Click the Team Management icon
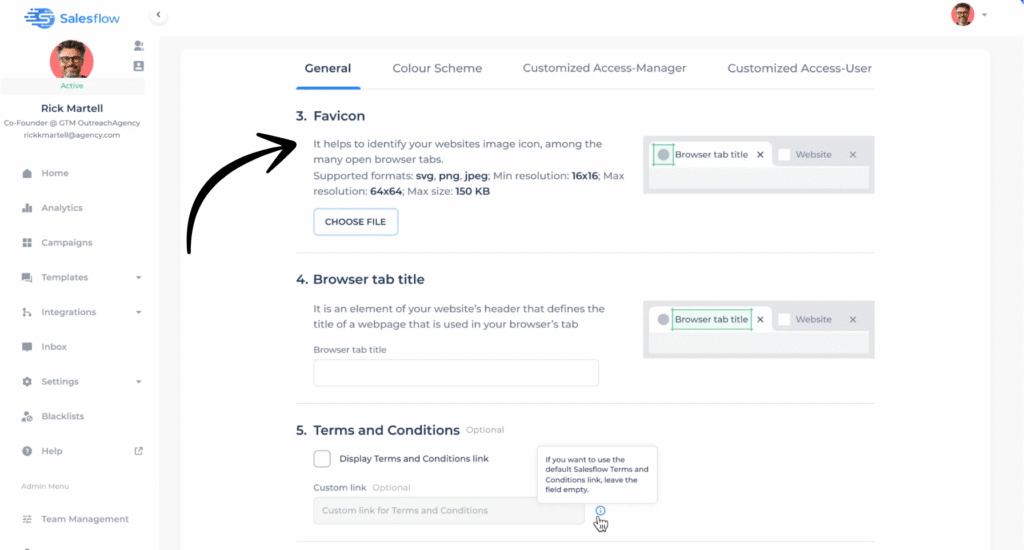 click(x=27, y=519)
